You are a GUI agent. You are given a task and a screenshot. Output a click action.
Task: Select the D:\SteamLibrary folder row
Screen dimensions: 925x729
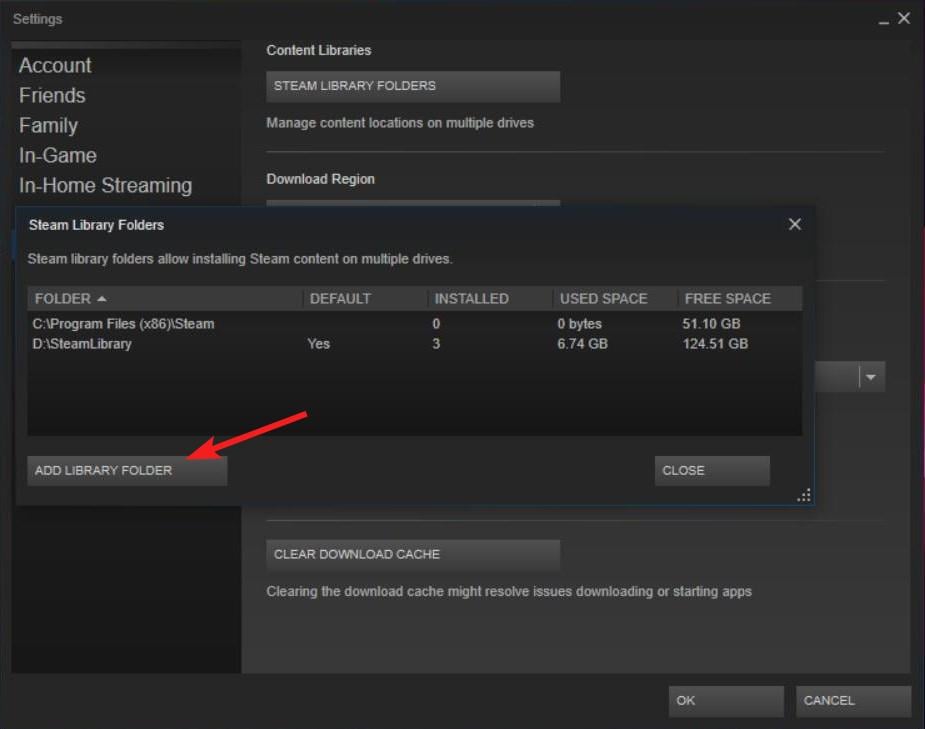pyautogui.click(x=414, y=344)
